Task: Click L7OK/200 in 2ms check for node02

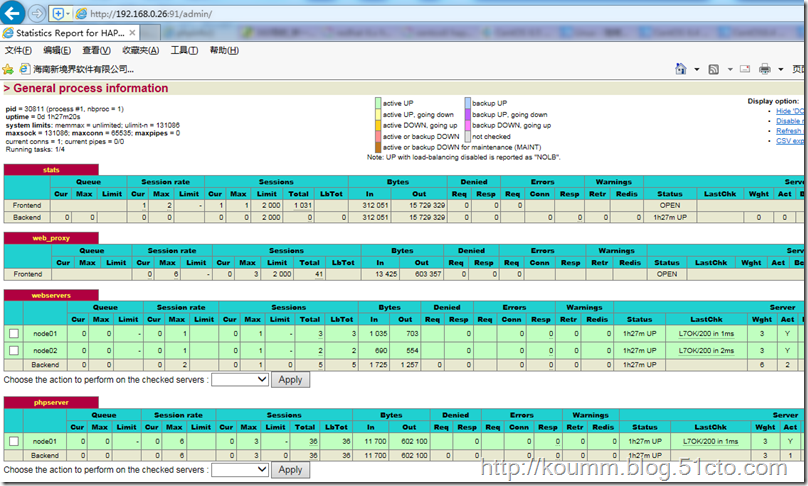Action: click(x=706, y=350)
